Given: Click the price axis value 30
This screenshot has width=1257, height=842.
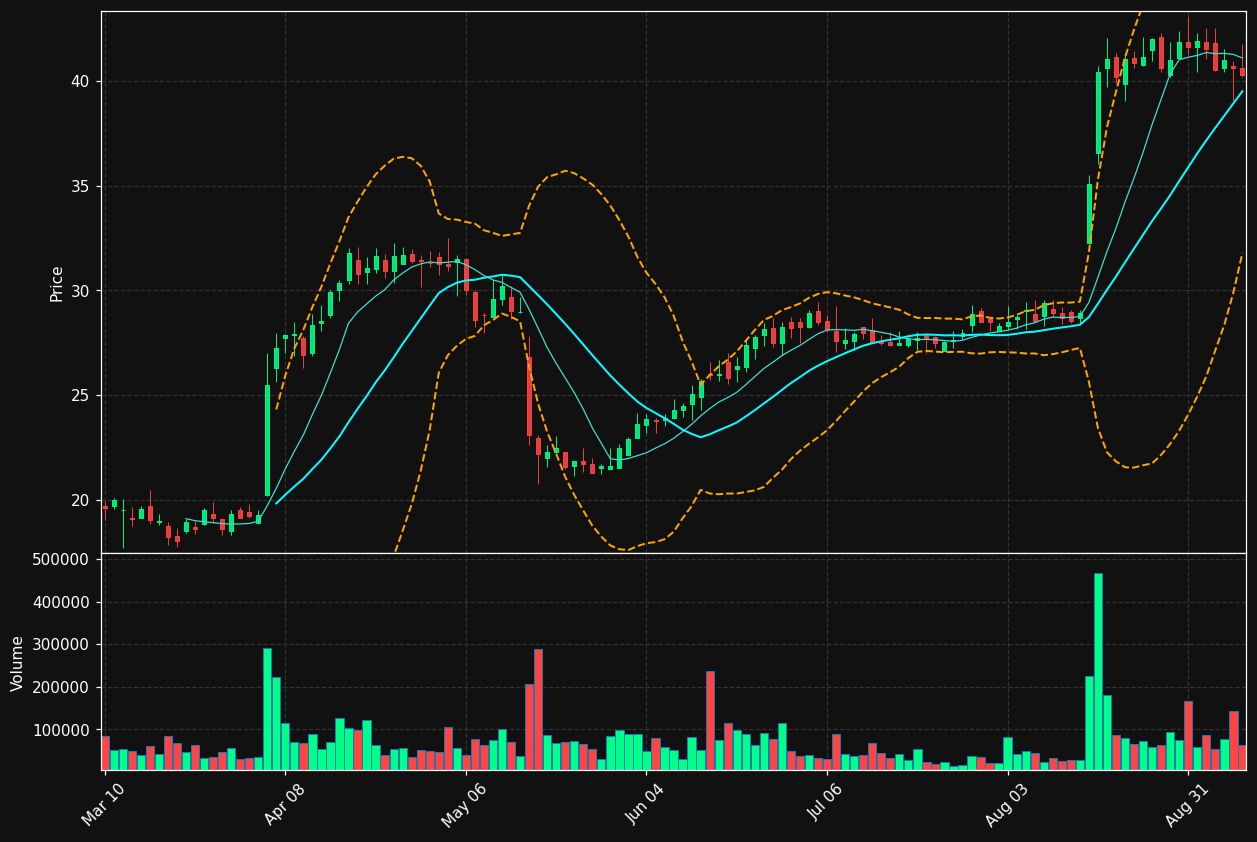Looking at the screenshot, I should pyautogui.click(x=79, y=291).
